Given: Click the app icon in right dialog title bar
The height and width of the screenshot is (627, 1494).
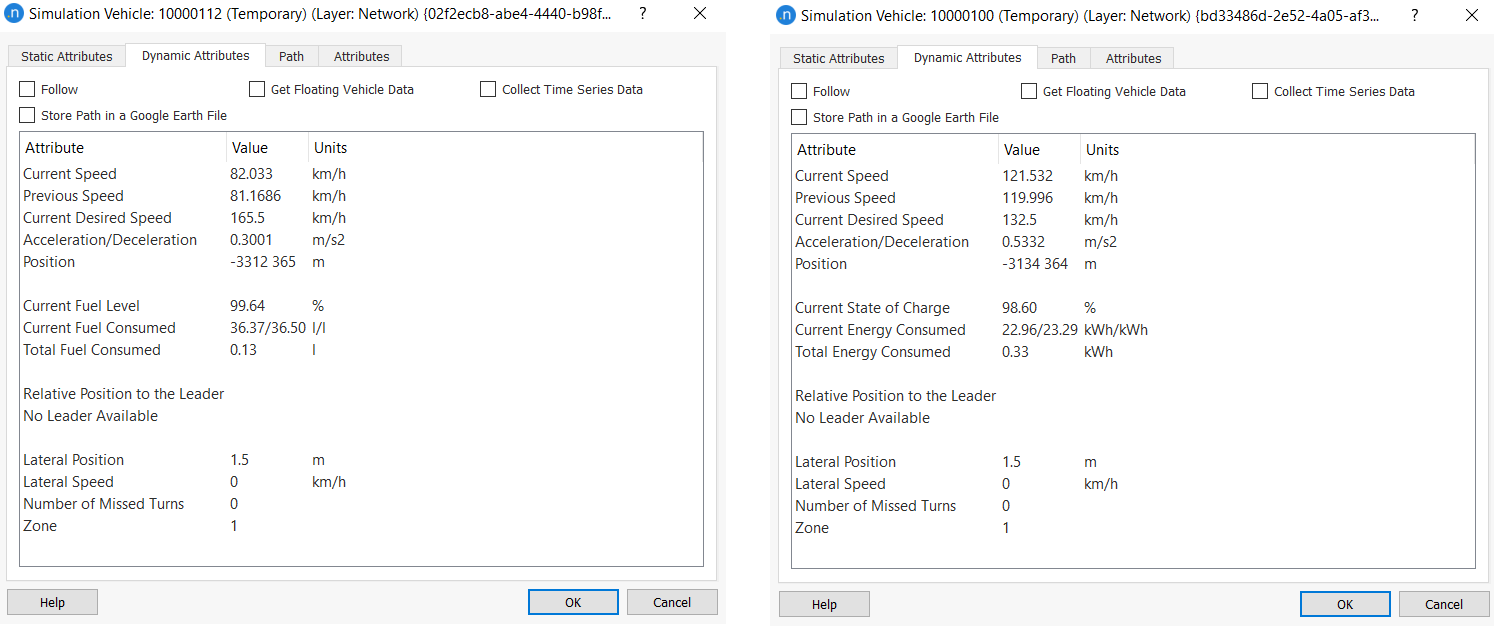Looking at the screenshot, I should pyautogui.click(x=786, y=16).
